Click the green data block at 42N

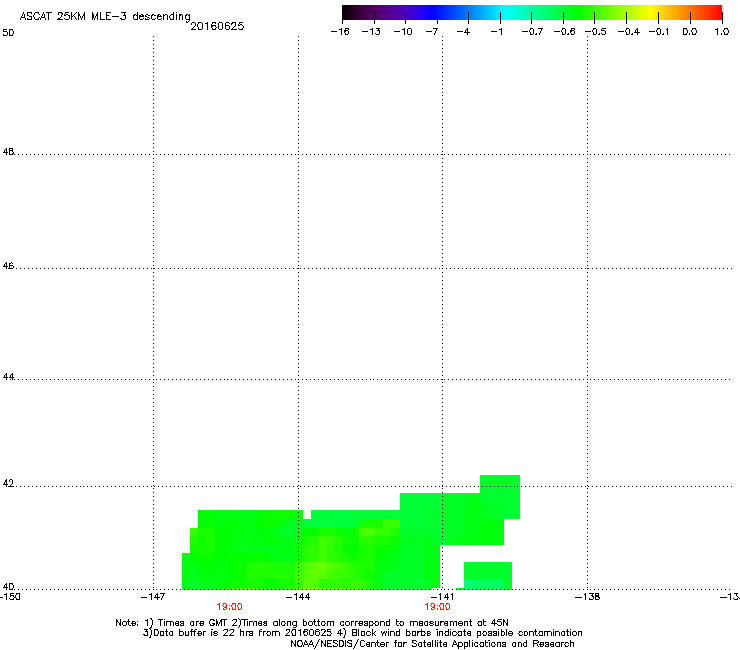[x=500, y=497]
